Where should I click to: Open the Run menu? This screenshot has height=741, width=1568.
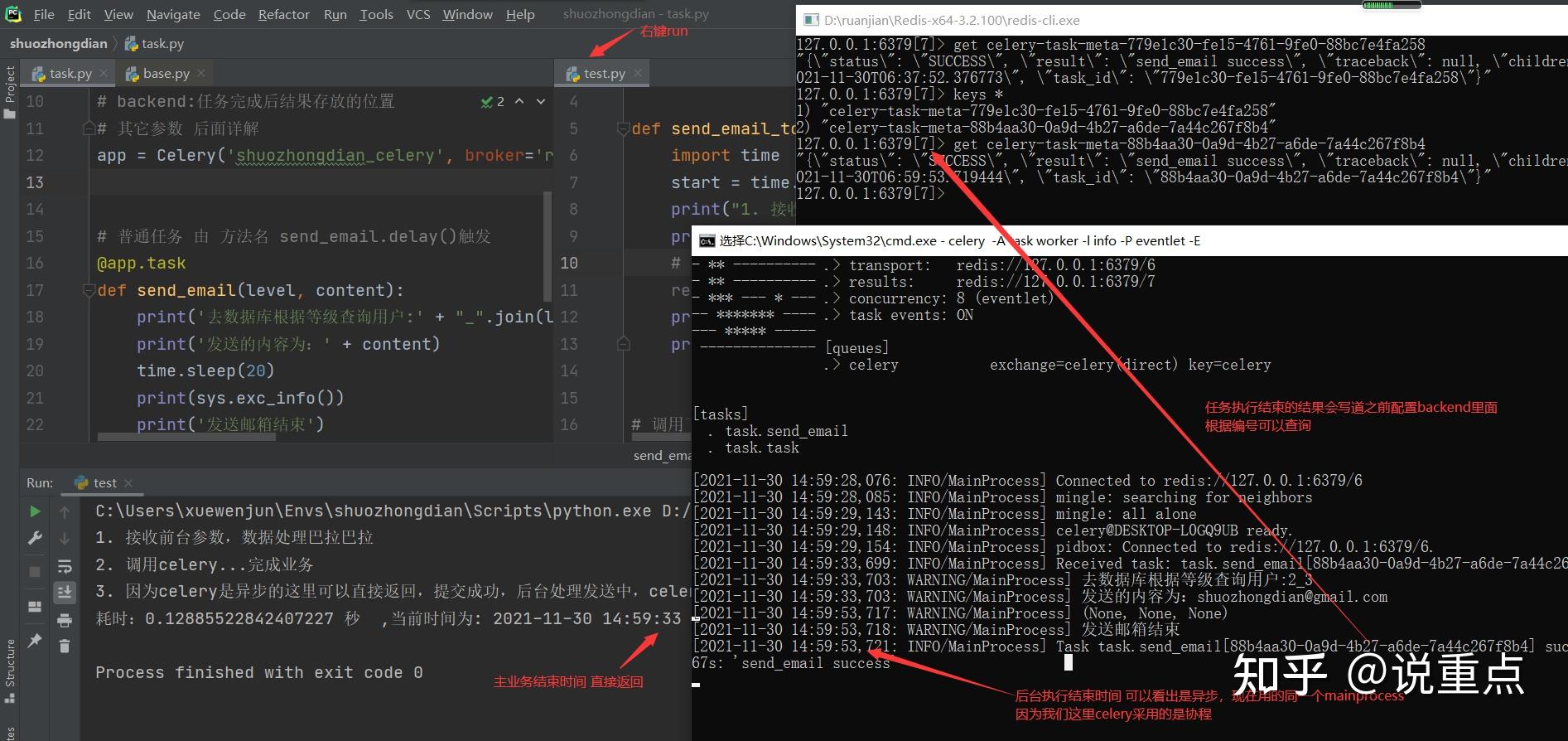(335, 14)
